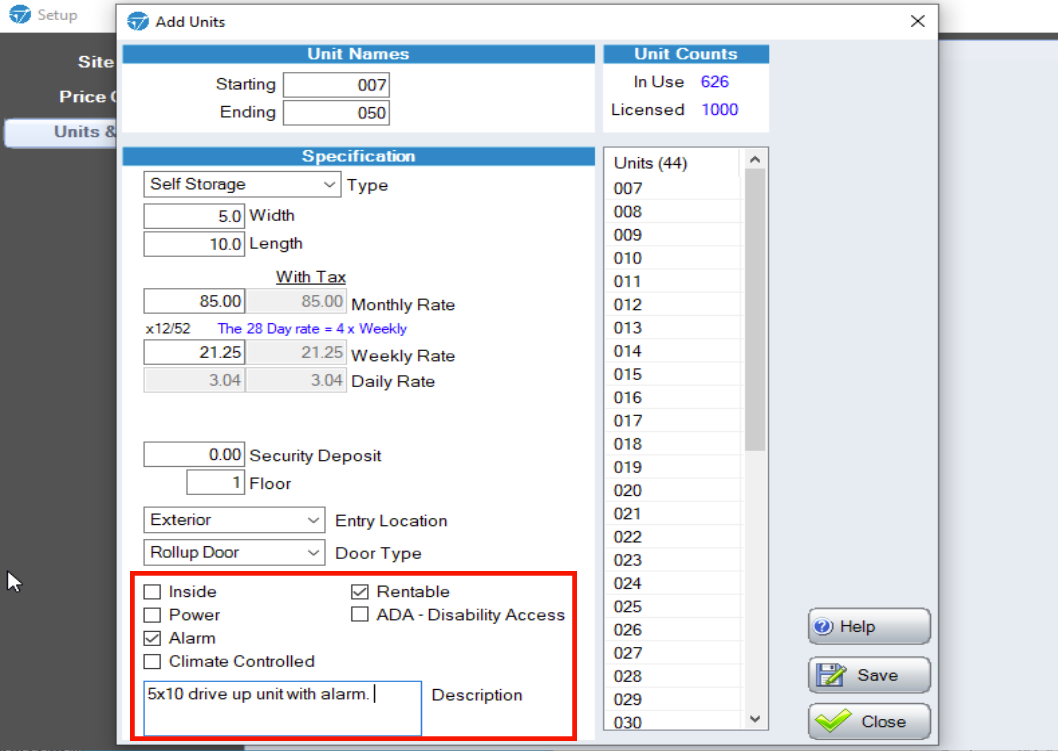Screen dimensions: 1058x751
Task: Click the Security Deposit input field
Action: [194, 455]
